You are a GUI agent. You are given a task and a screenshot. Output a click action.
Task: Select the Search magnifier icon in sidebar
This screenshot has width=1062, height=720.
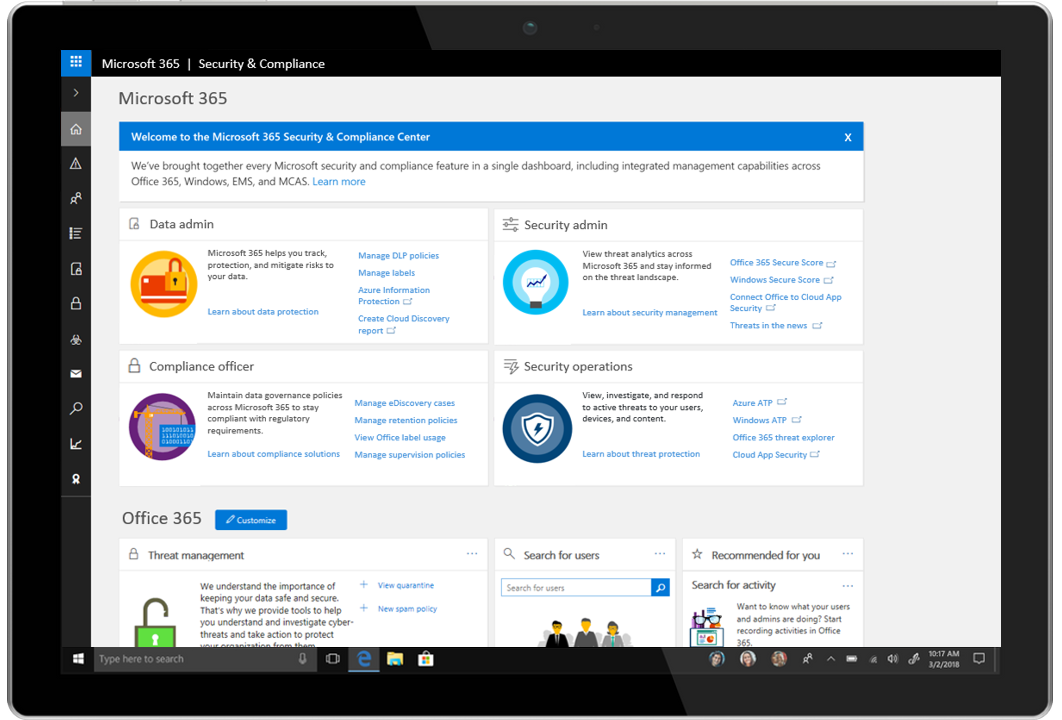coord(76,408)
